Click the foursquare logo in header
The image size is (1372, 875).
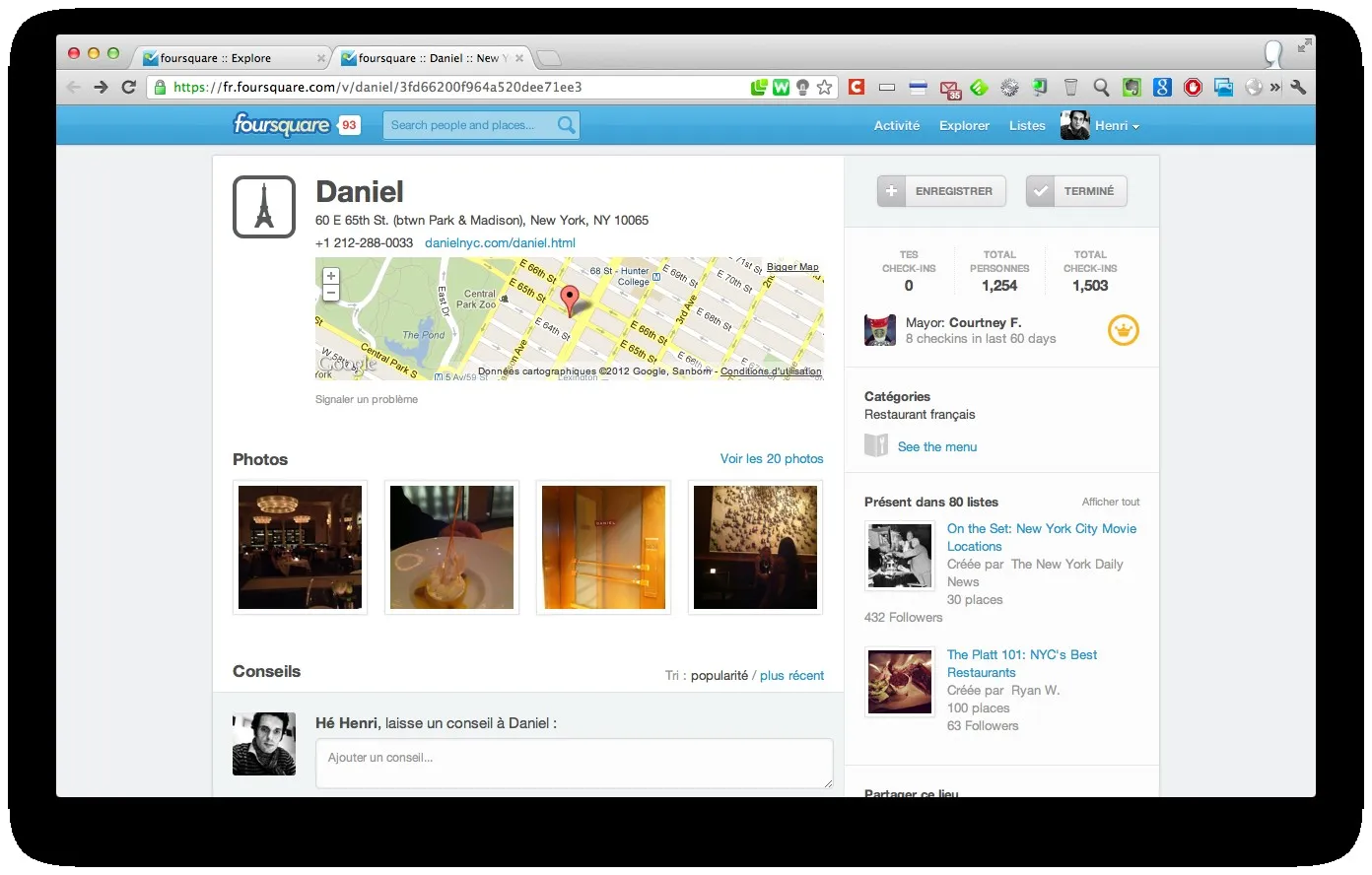point(281,125)
